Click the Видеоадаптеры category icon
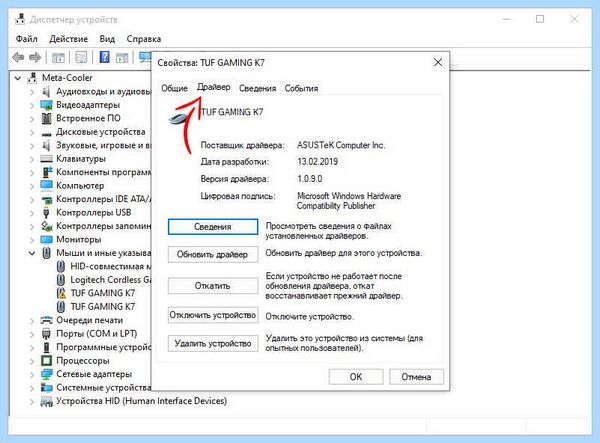This screenshot has width=600, height=443. [x=46, y=105]
